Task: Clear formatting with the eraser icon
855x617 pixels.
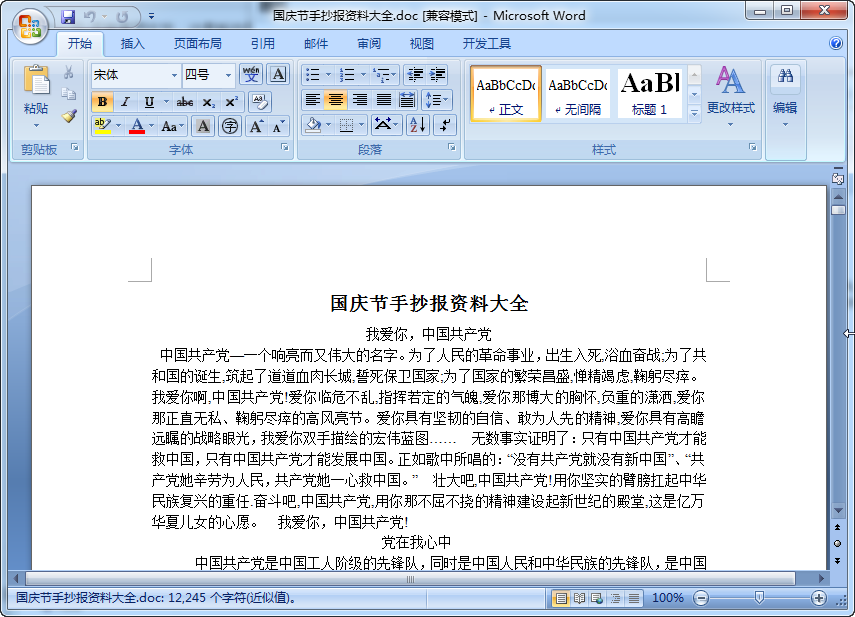Action: (x=260, y=101)
